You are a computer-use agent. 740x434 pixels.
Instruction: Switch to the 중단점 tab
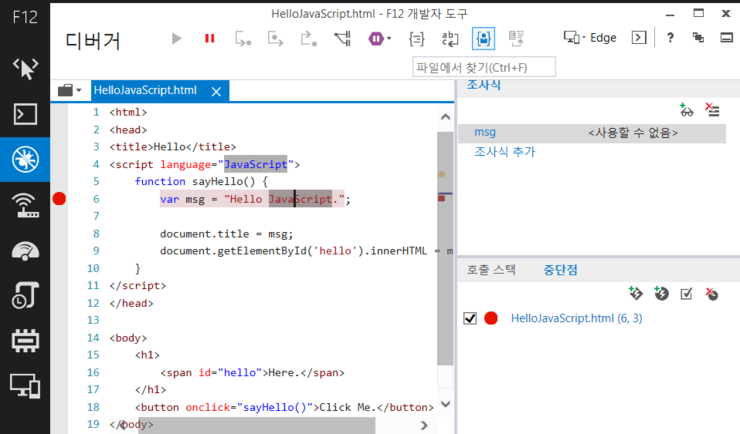[x=560, y=270]
